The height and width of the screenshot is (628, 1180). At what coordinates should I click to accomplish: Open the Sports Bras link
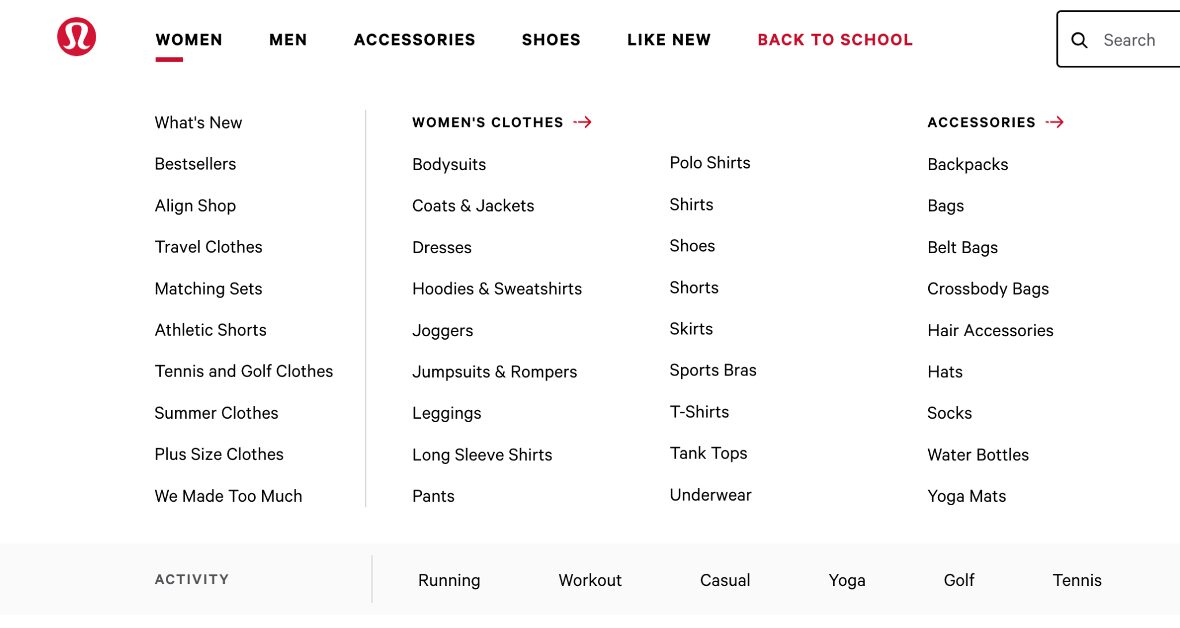coord(713,370)
